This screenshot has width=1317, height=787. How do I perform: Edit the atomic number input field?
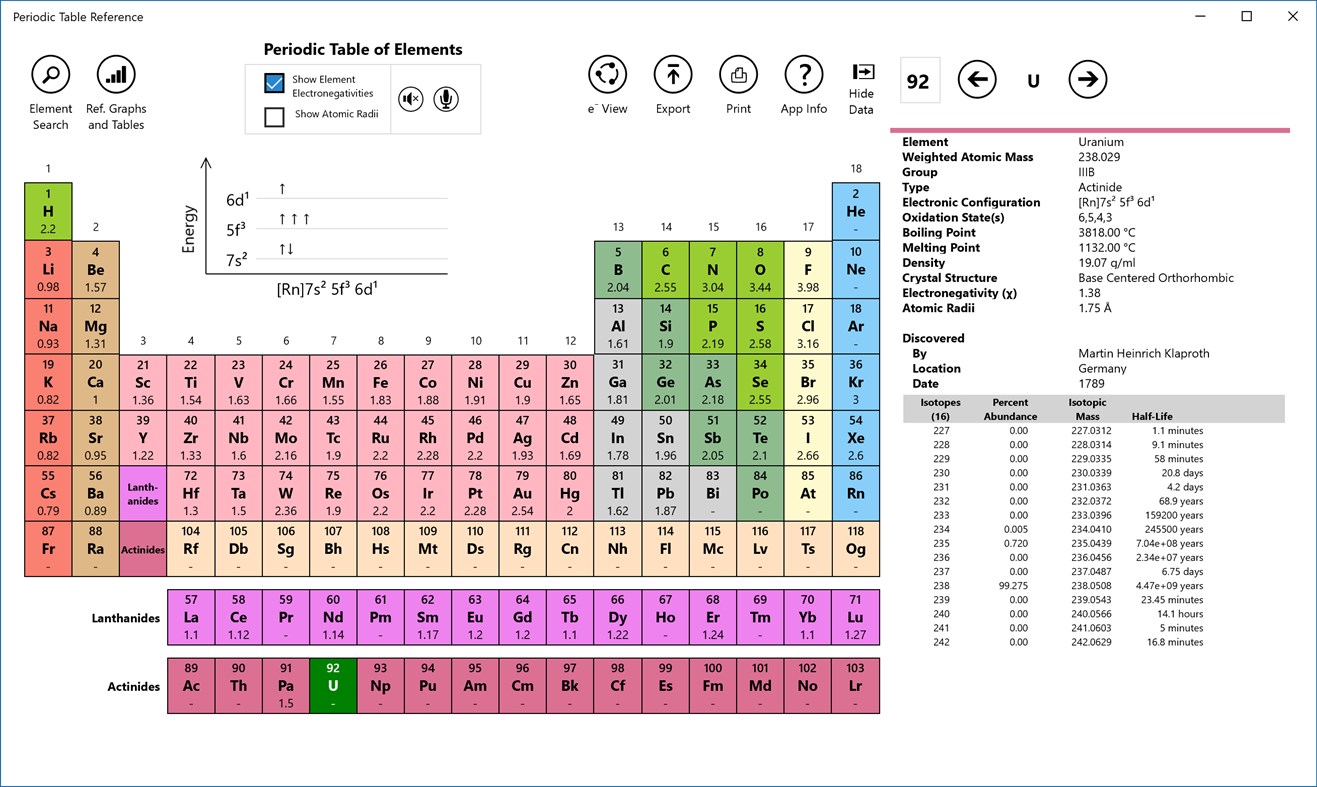coord(919,79)
